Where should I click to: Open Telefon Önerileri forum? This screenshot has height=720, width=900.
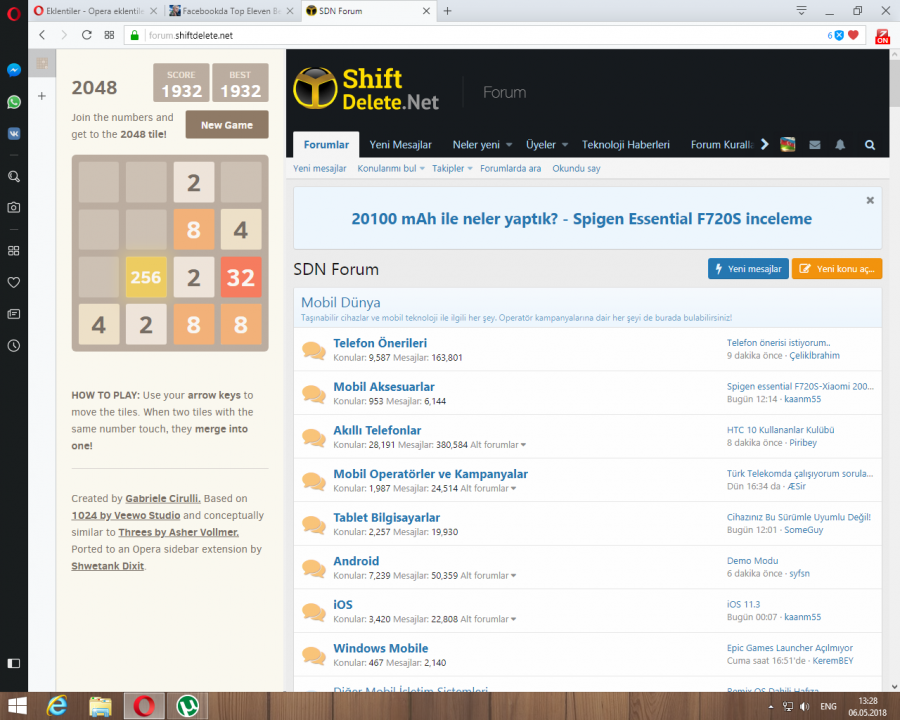point(380,343)
